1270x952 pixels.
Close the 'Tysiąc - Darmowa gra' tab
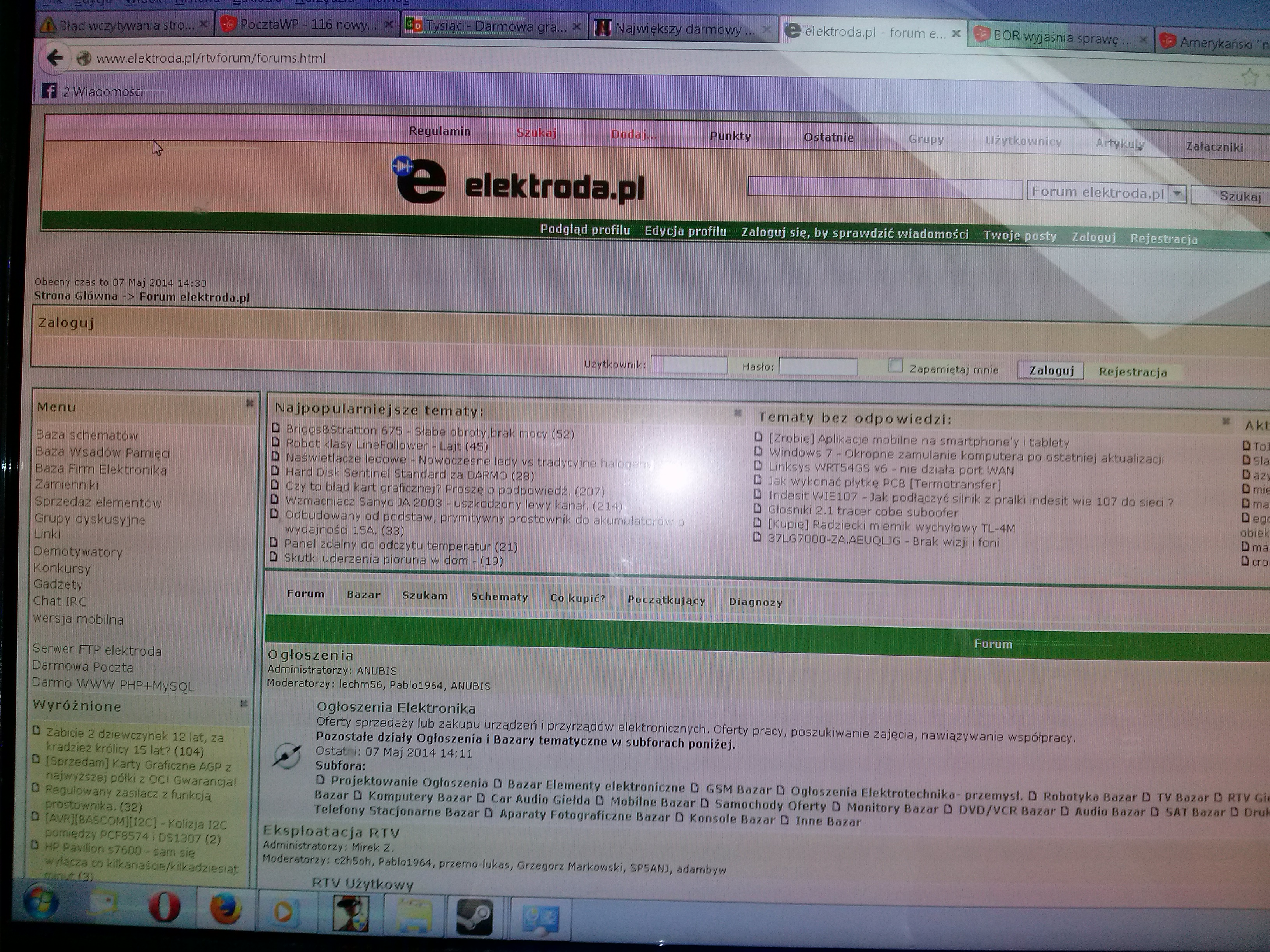577,26
